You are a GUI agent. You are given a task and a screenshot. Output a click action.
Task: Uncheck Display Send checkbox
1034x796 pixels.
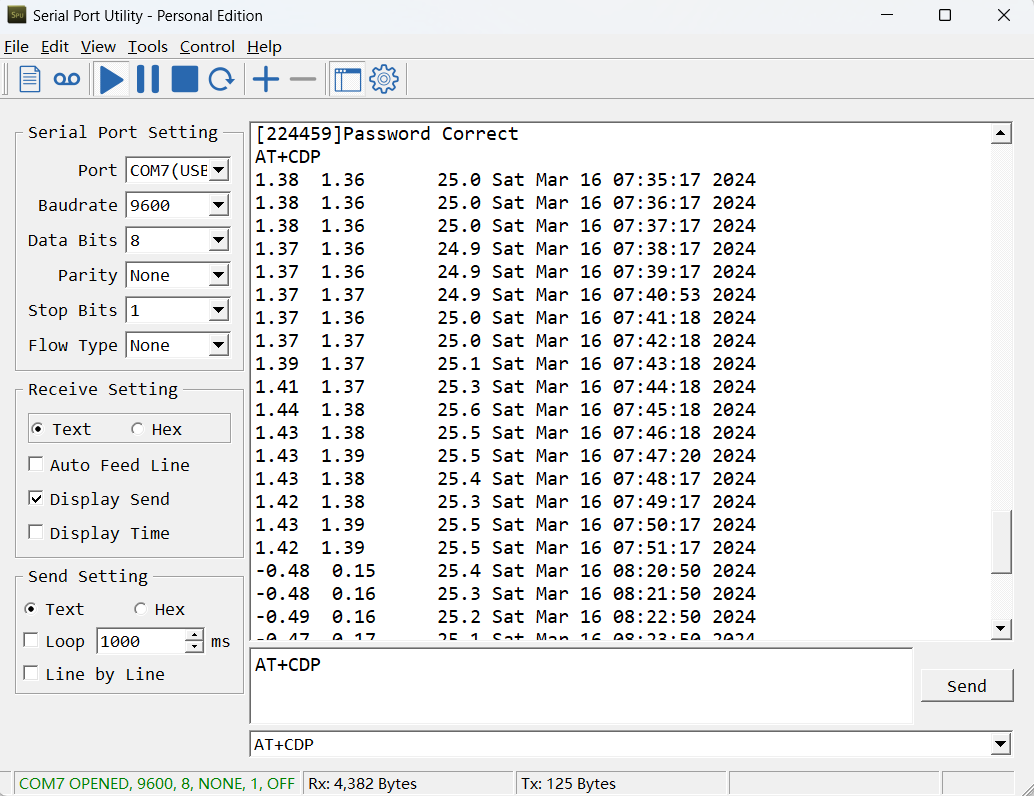tap(36, 499)
